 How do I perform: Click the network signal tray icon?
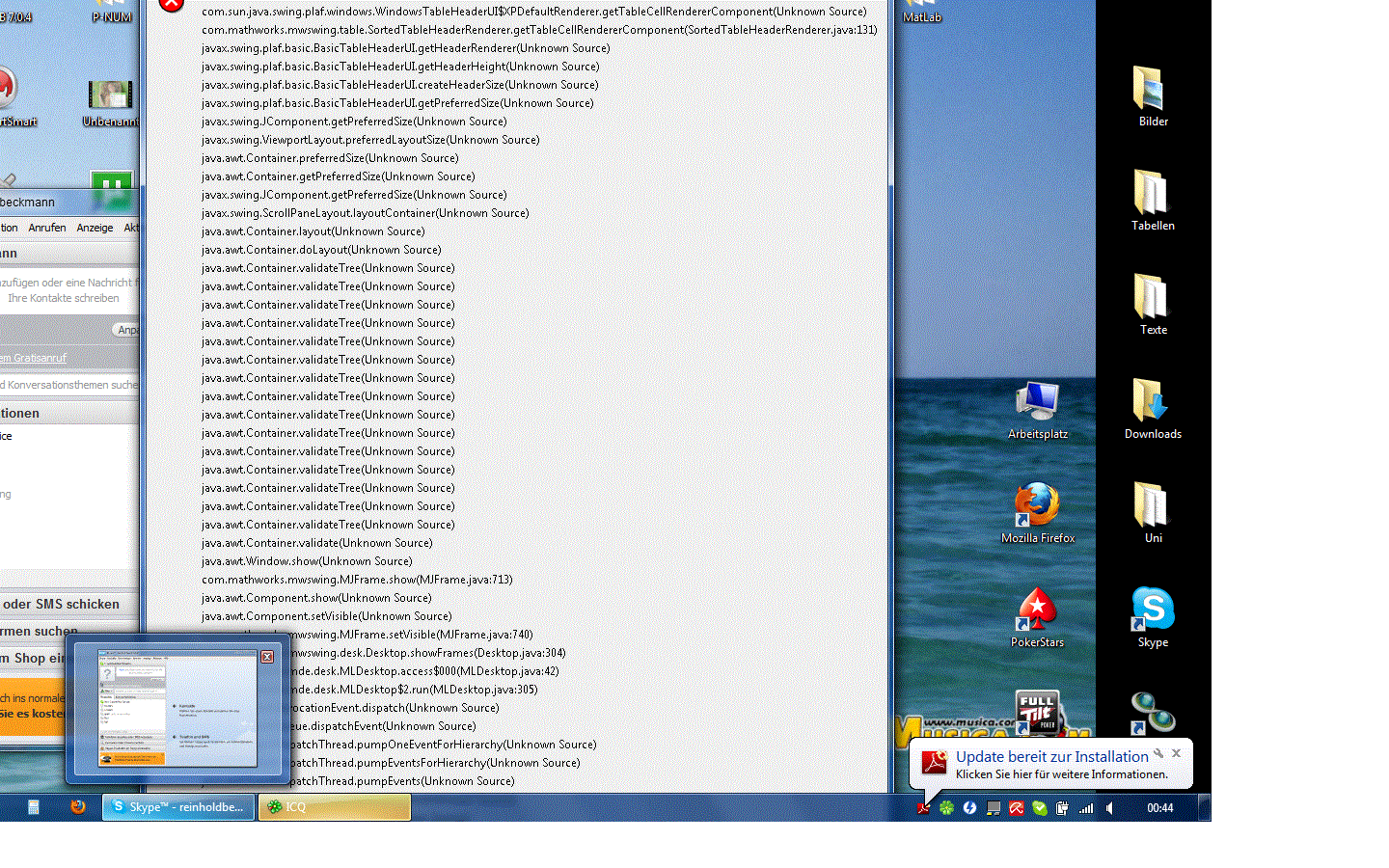(x=1086, y=808)
